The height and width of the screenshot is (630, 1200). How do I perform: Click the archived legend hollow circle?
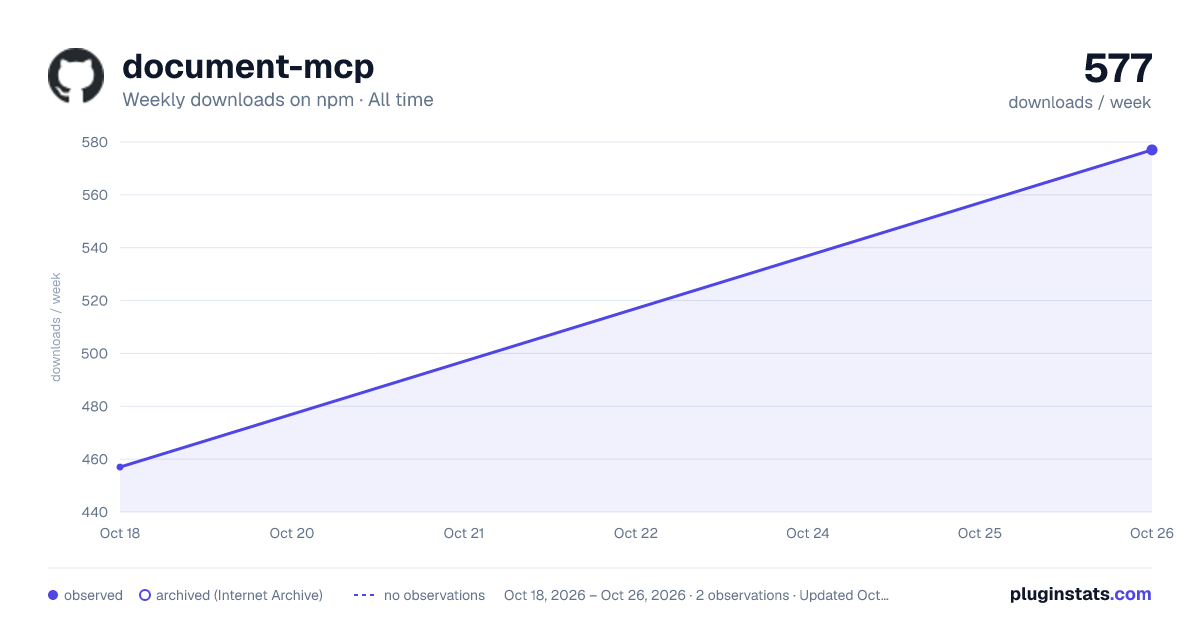145,595
